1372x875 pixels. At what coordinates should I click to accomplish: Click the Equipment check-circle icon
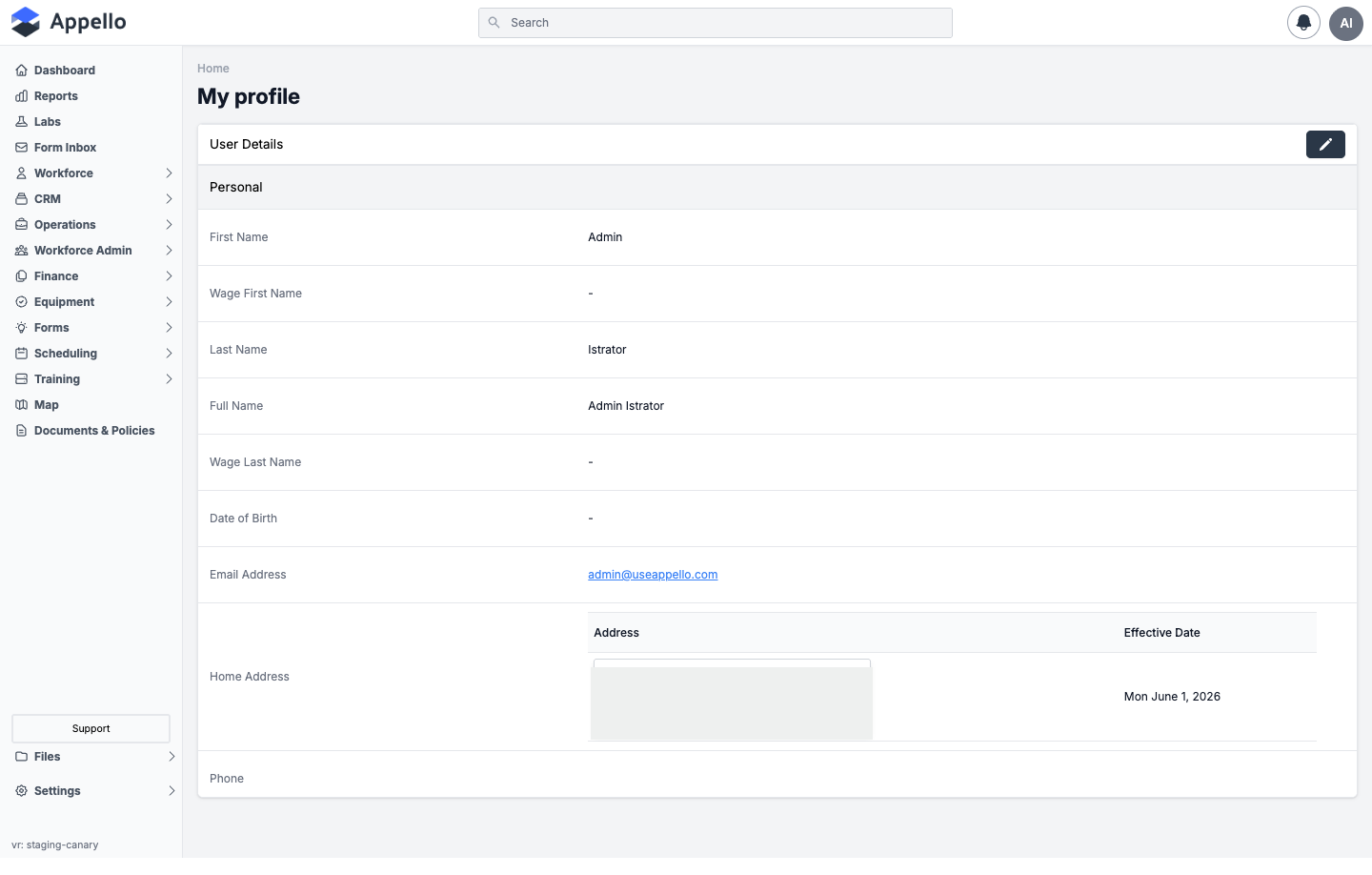pyautogui.click(x=21, y=302)
